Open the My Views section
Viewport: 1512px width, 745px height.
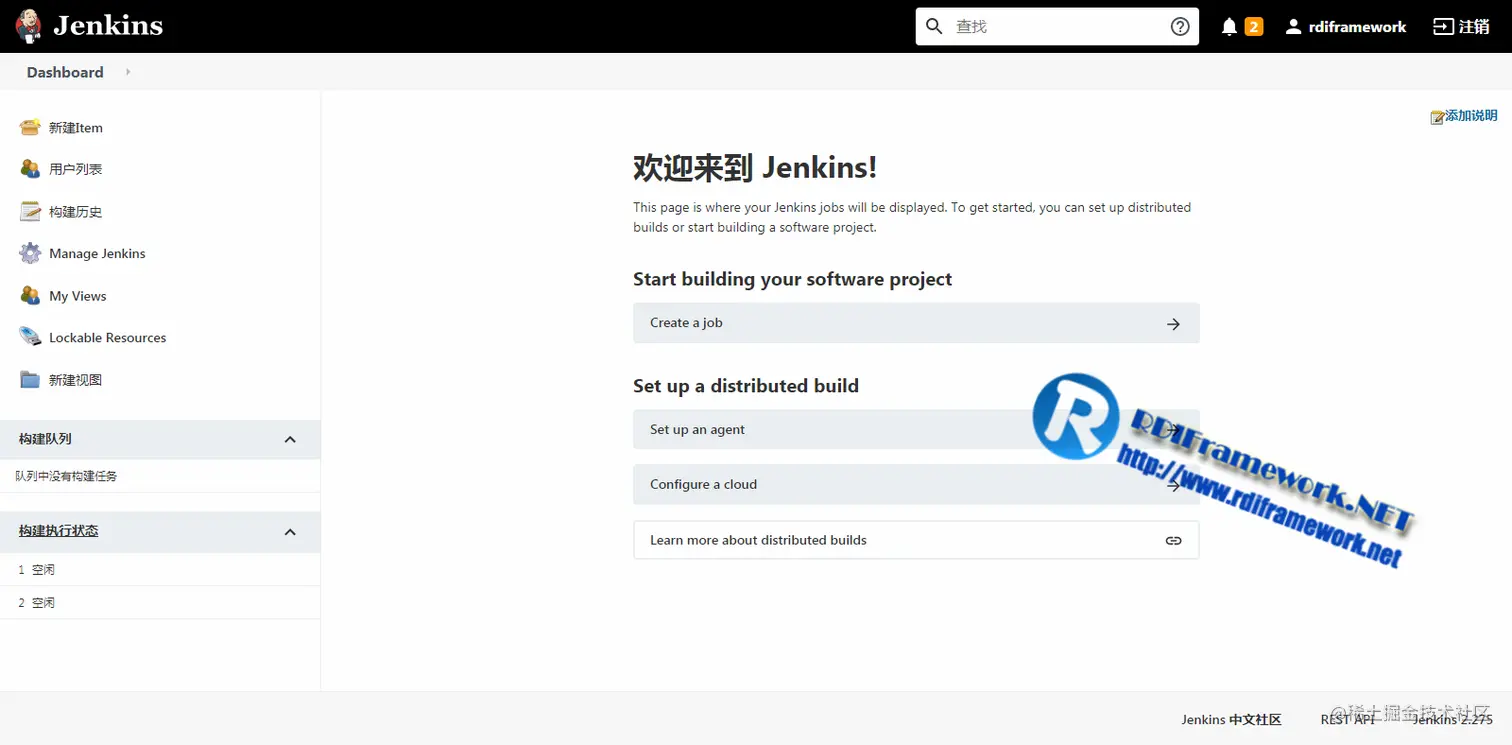[78, 295]
